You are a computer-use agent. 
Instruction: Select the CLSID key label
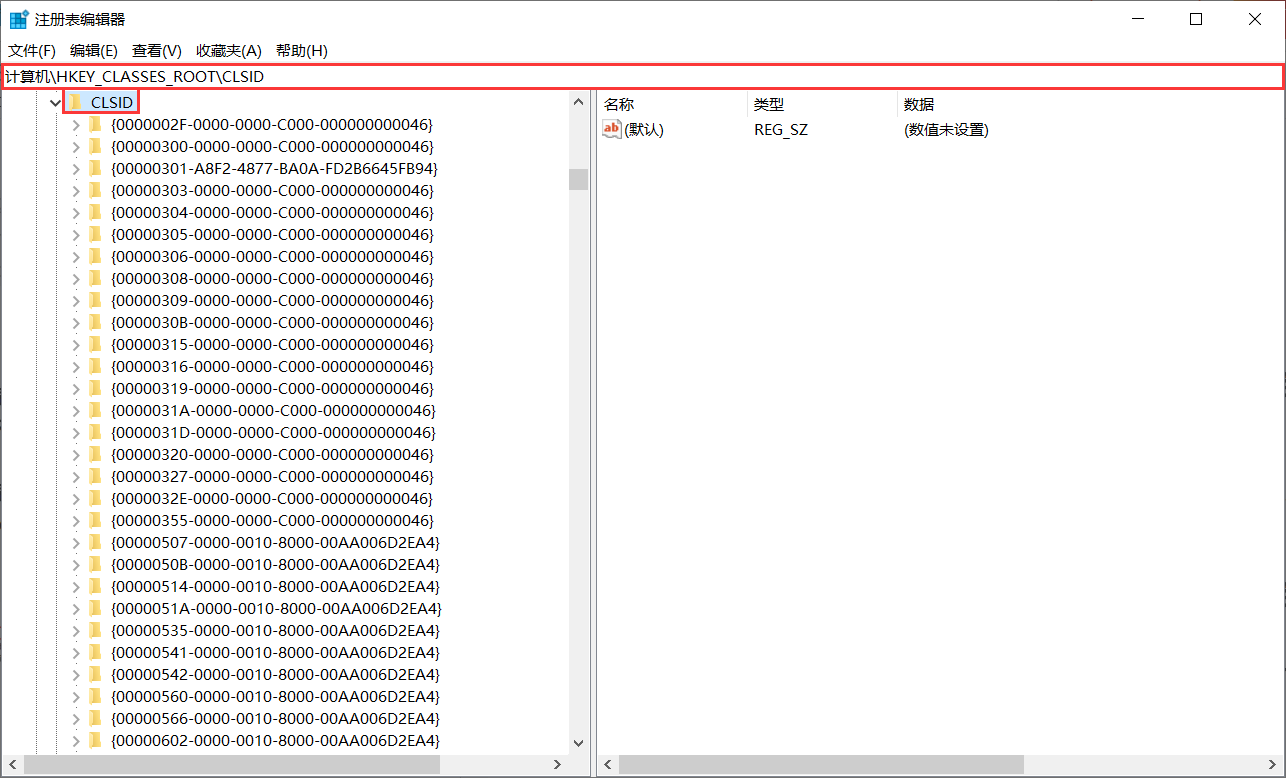pos(111,102)
